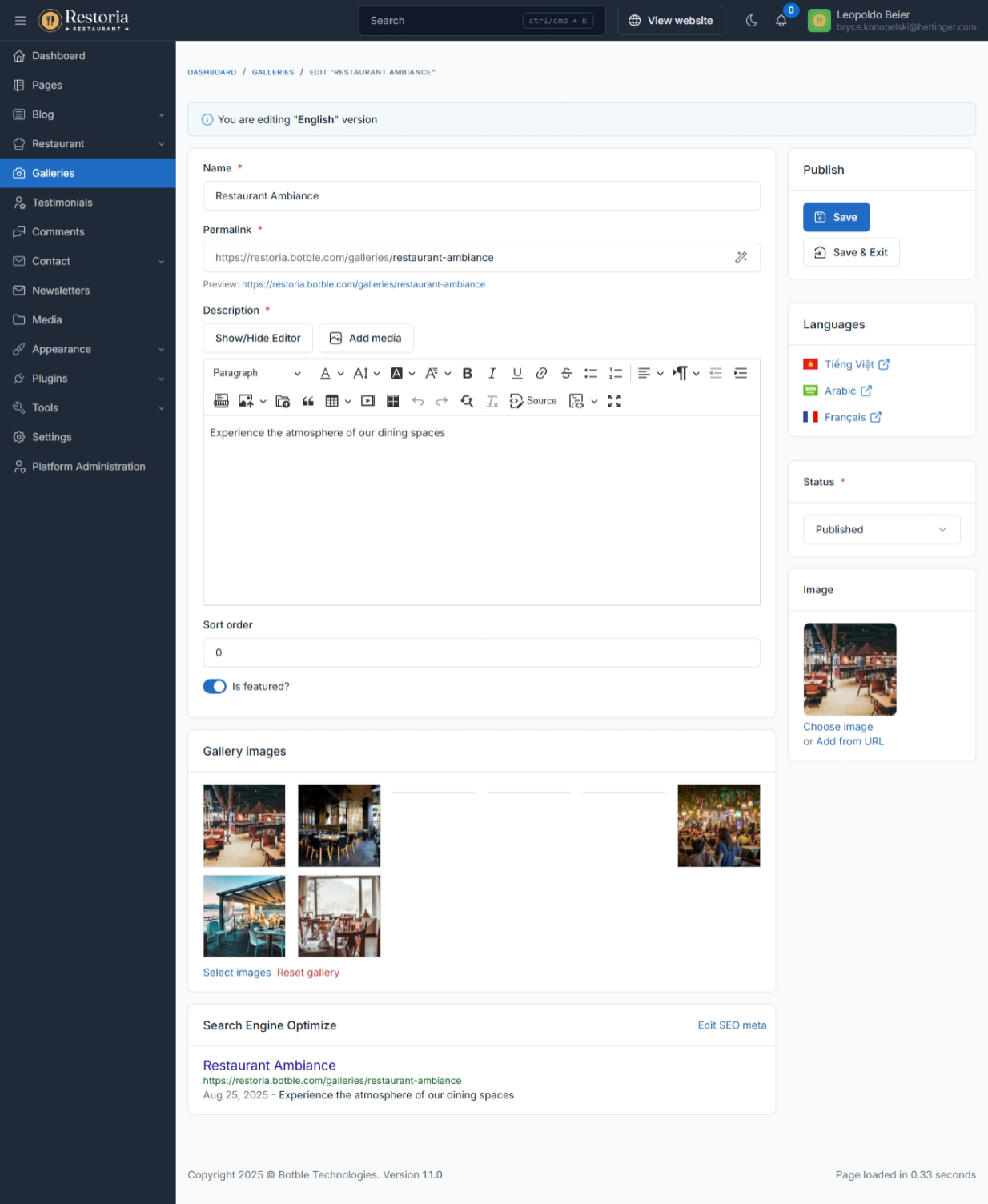Generate permalink with the magic wand icon
This screenshot has height=1204, width=988.
click(741, 258)
